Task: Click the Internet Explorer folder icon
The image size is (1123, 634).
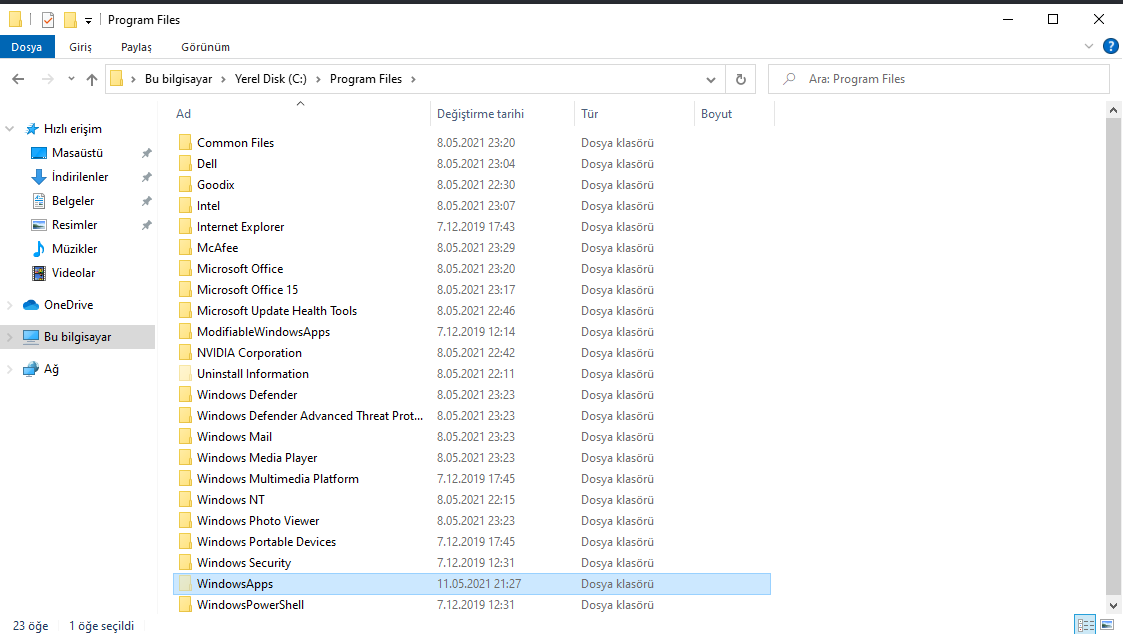Action: (185, 226)
